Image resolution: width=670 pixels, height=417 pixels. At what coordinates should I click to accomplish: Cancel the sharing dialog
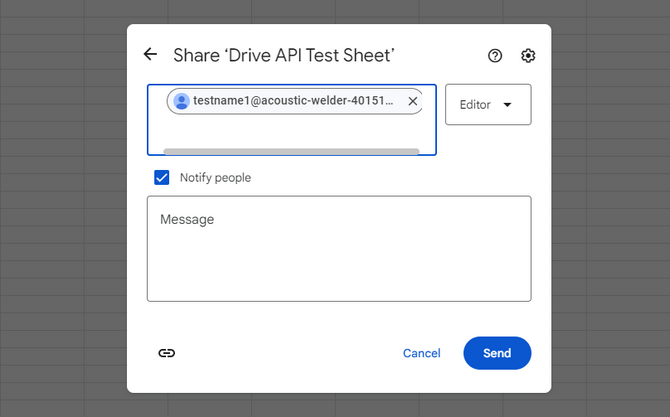click(421, 353)
